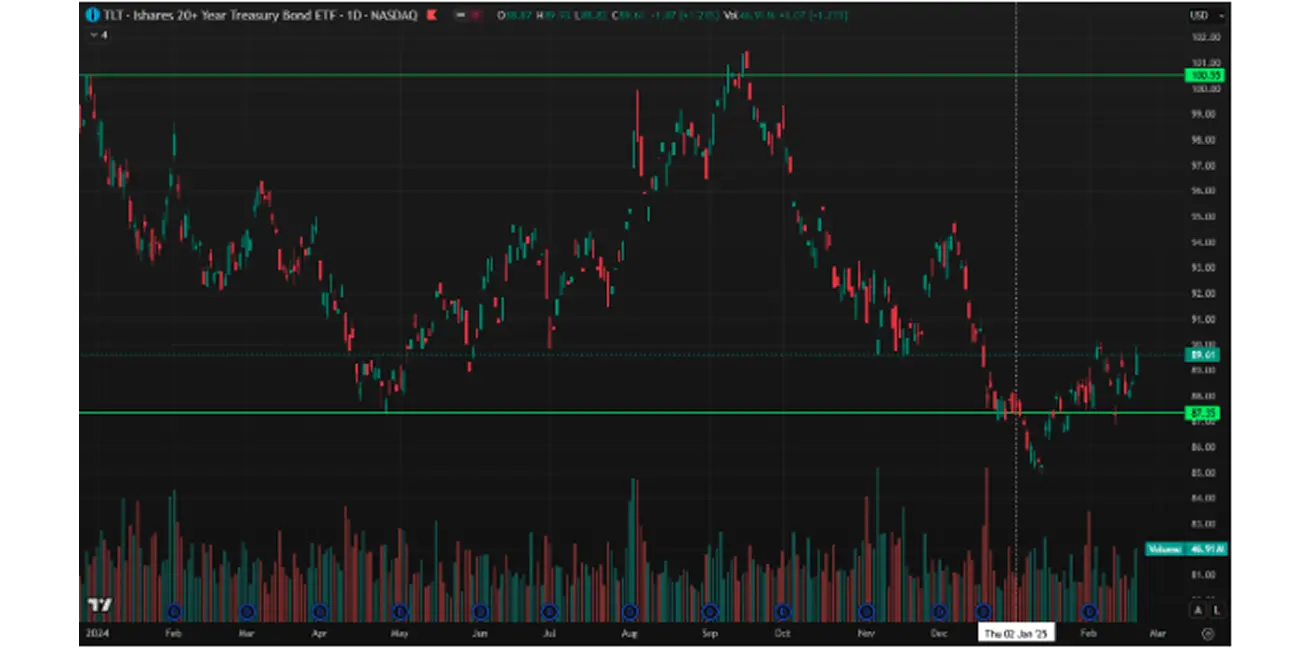The height and width of the screenshot is (650, 1312).
Task: Click the Thu 02 Jan '25 date label
Action: point(1015,634)
